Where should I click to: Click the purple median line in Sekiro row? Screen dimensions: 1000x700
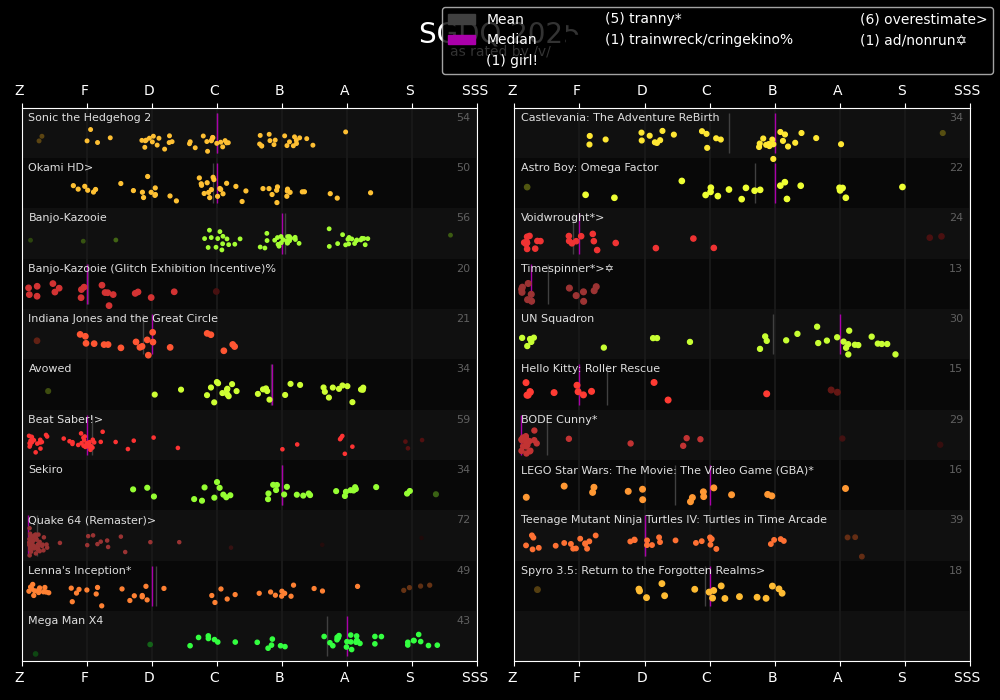[x=283, y=486]
